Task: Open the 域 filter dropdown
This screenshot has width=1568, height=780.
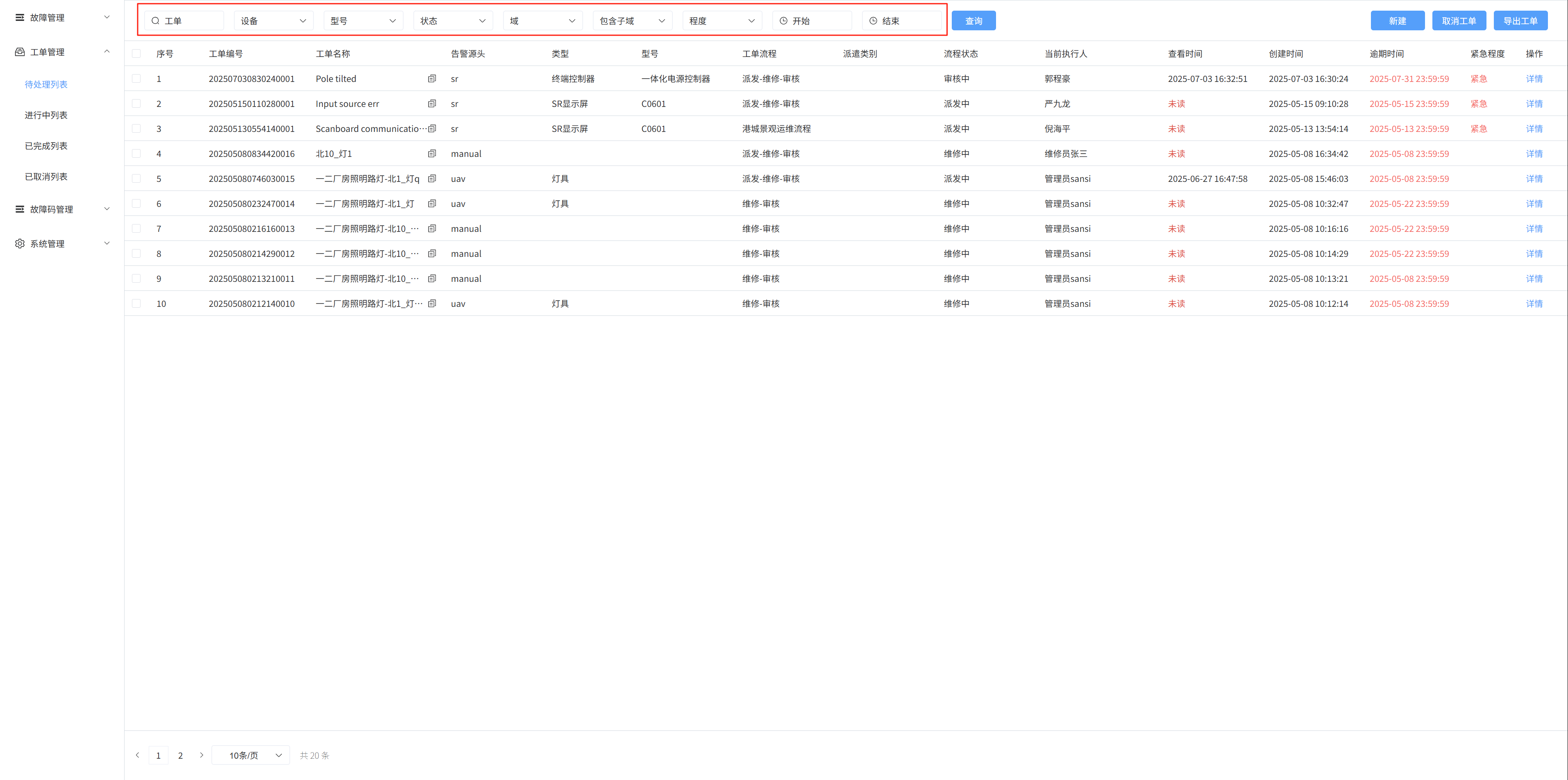Action: 543,20
